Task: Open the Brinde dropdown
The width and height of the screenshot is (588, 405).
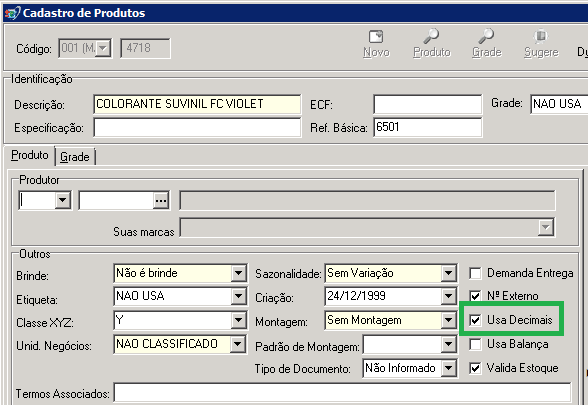Action: click(238, 273)
